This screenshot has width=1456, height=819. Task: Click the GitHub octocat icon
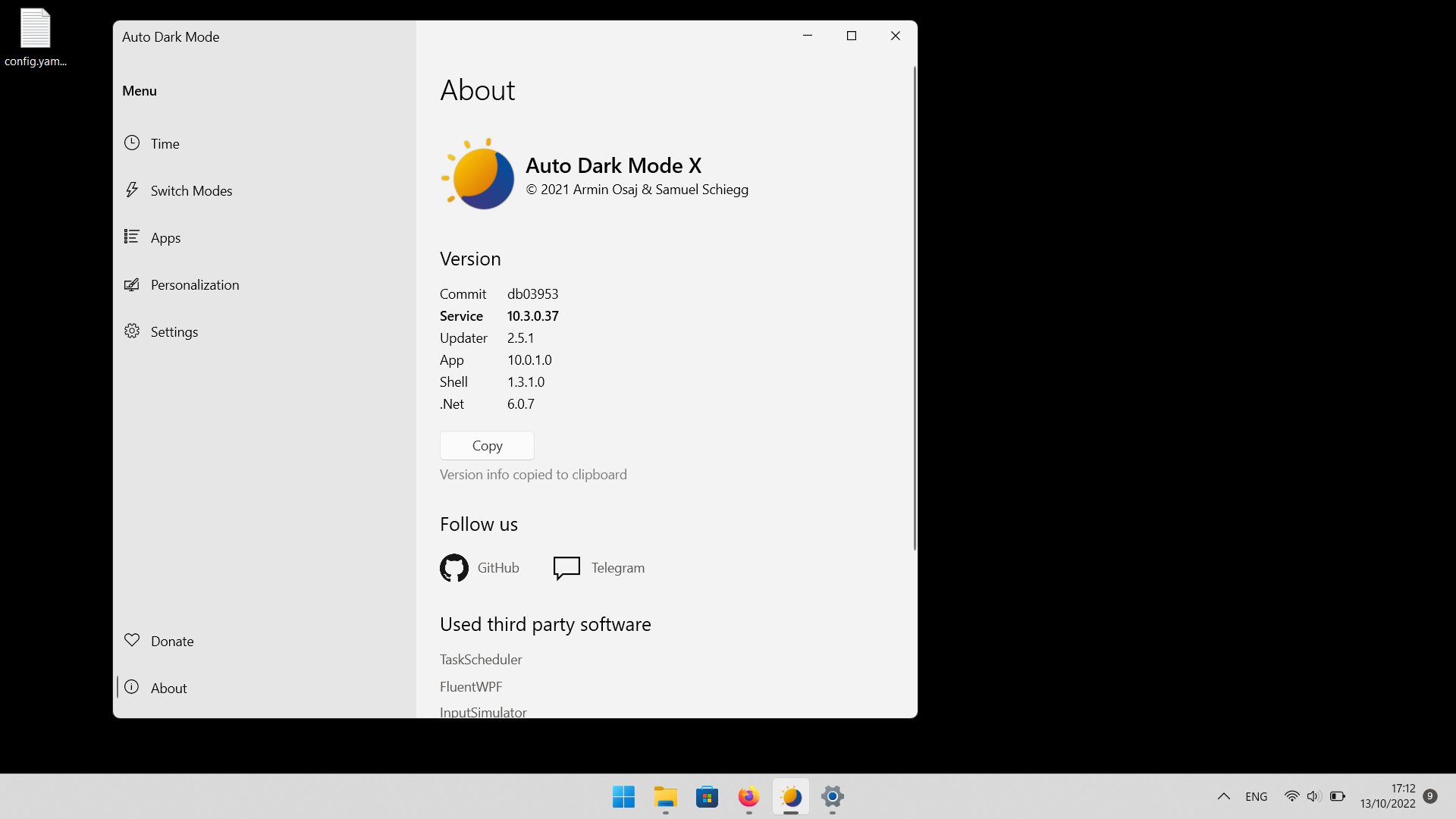click(x=454, y=567)
